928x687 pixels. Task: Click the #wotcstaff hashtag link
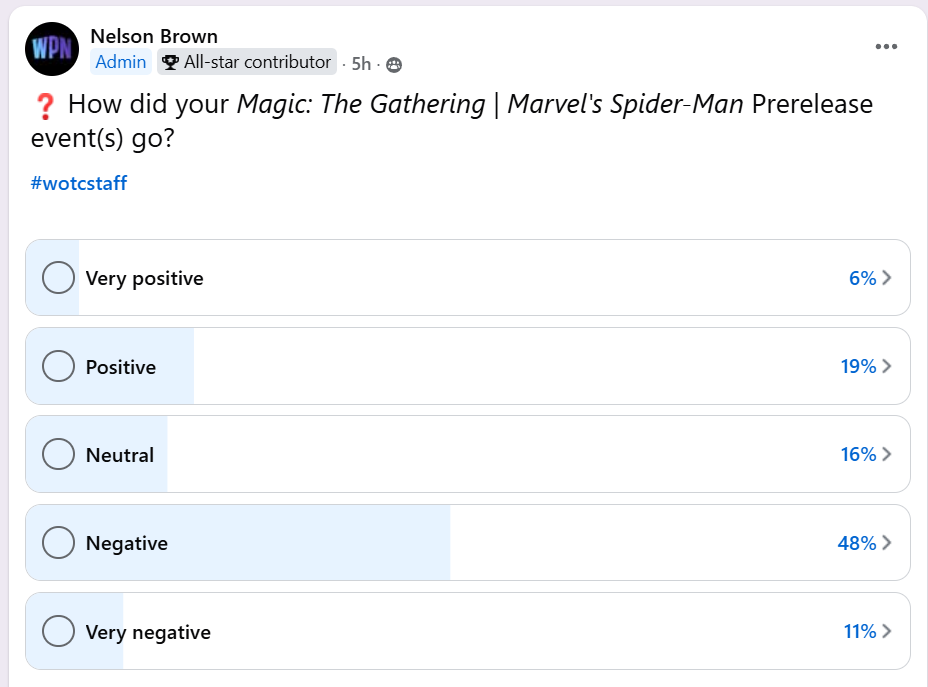click(x=79, y=183)
